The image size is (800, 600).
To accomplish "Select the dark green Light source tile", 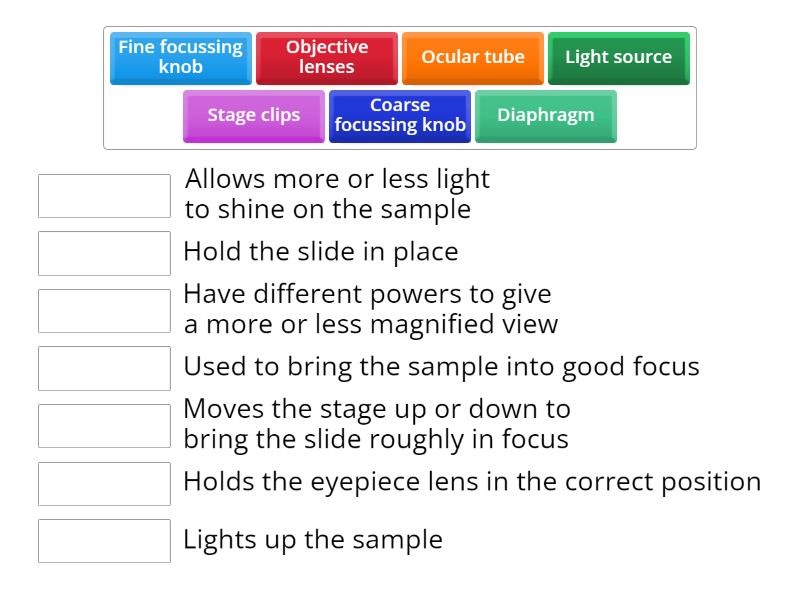I will (618, 58).
